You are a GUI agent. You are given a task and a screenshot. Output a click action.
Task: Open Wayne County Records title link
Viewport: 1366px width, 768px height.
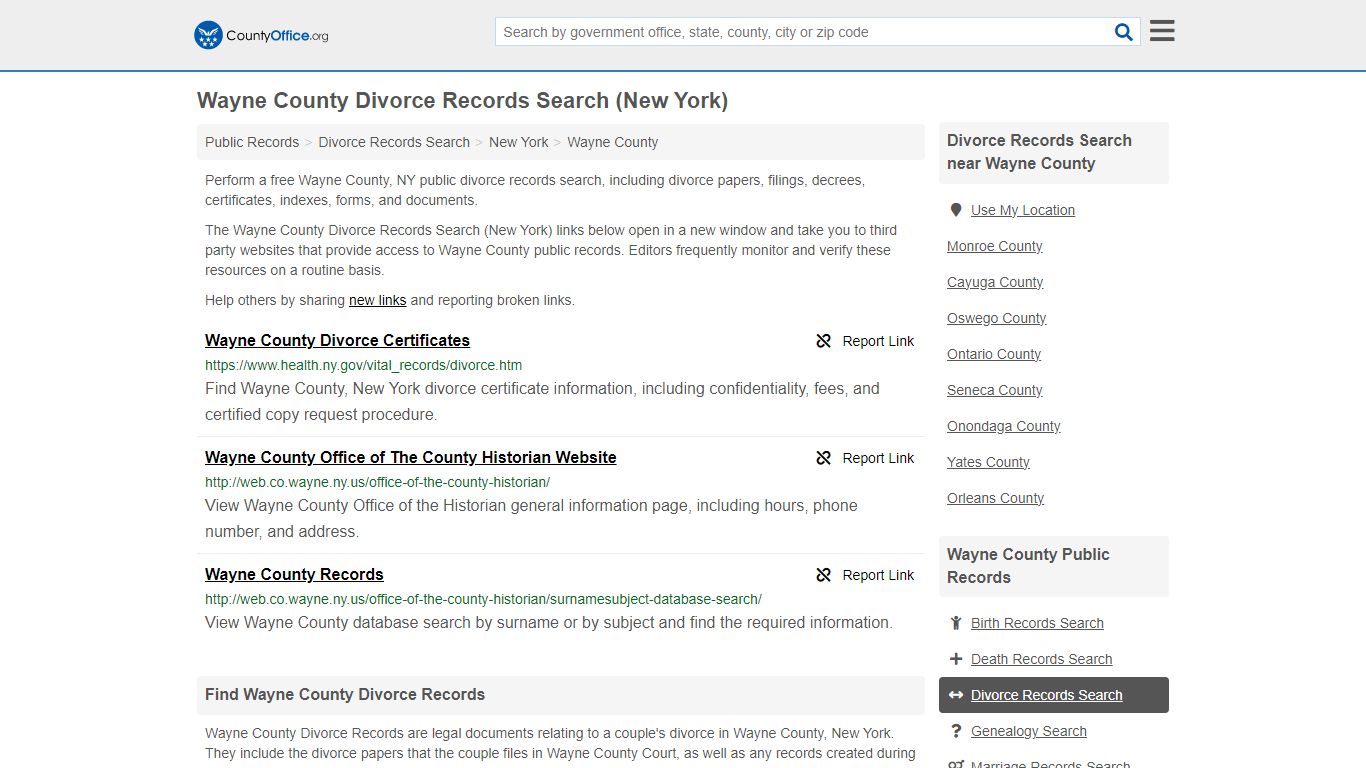point(294,574)
